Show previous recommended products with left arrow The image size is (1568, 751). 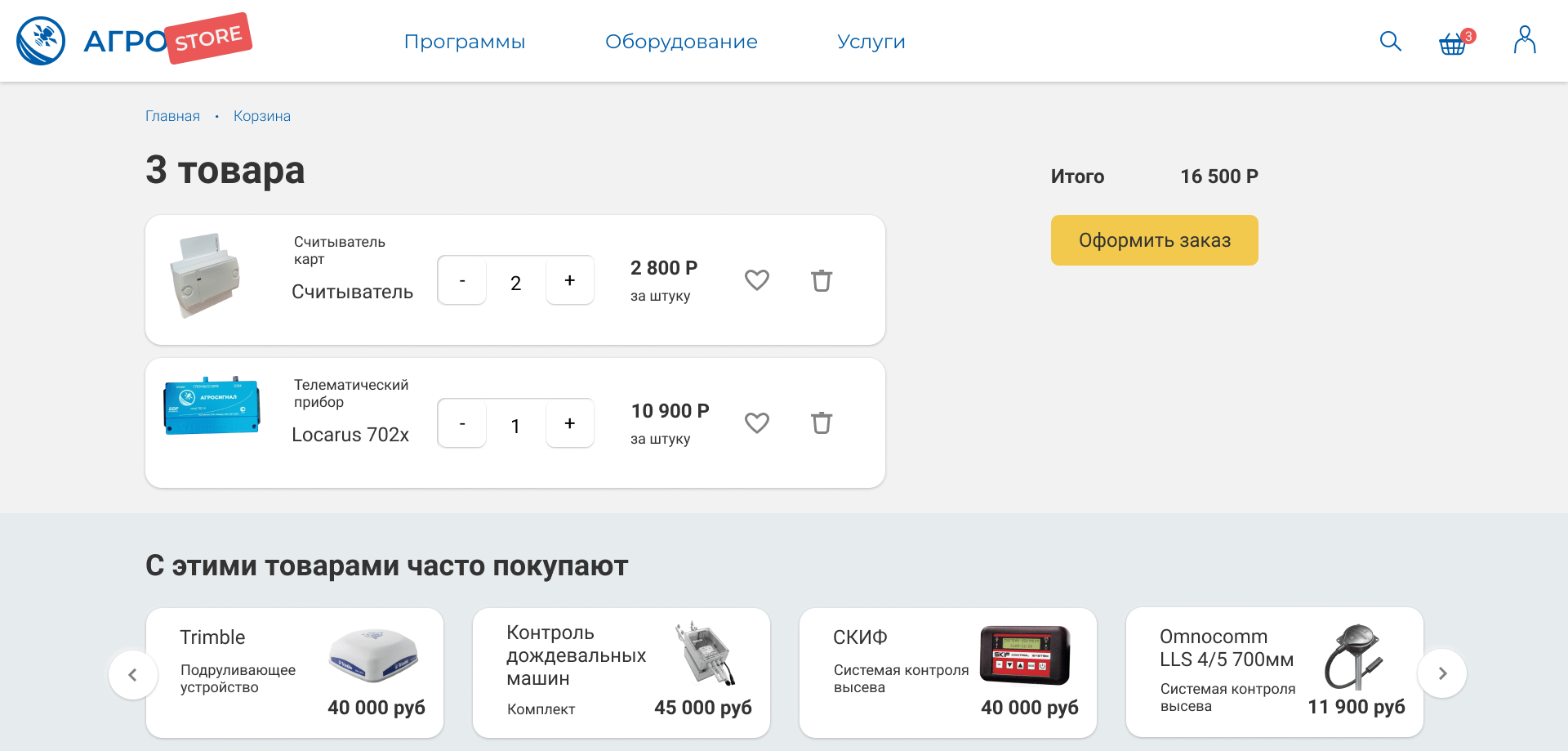(x=132, y=674)
